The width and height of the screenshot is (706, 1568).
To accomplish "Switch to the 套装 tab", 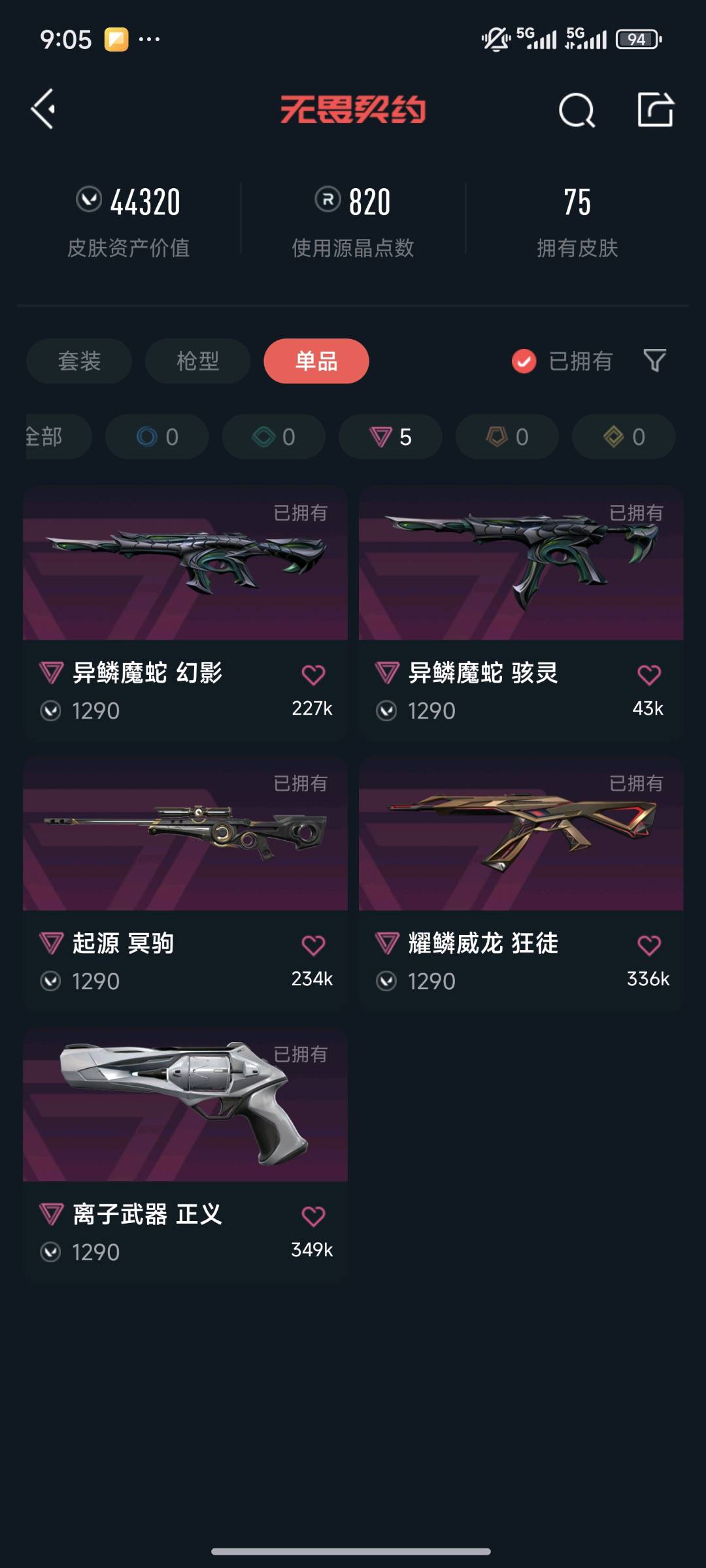I will [x=79, y=361].
